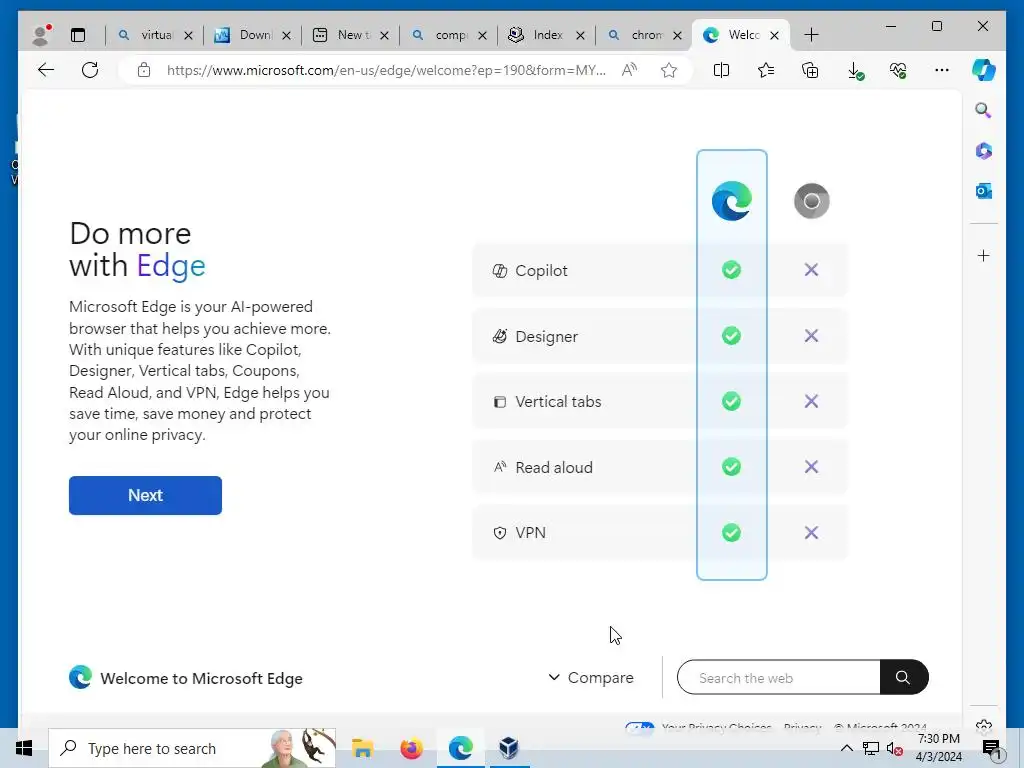Image resolution: width=1024 pixels, height=768 pixels.
Task: Add a sidebar app with plus
Action: point(984,255)
